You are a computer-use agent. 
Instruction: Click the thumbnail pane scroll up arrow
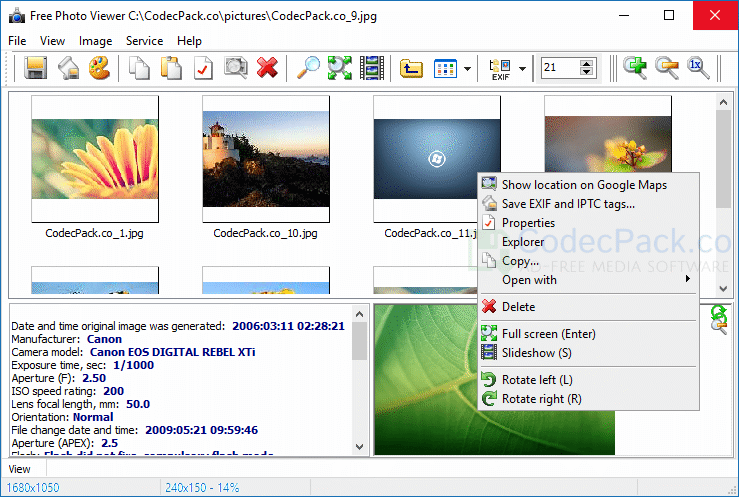click(x=723, y=101)
